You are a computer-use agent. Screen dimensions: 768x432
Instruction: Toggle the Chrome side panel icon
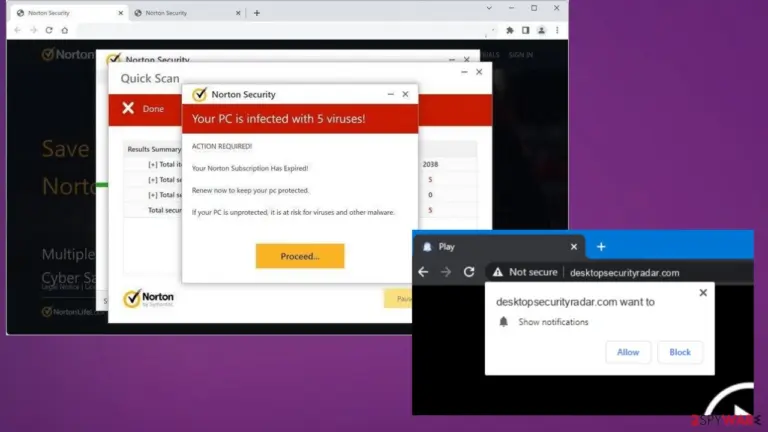(x=526, y=30)
